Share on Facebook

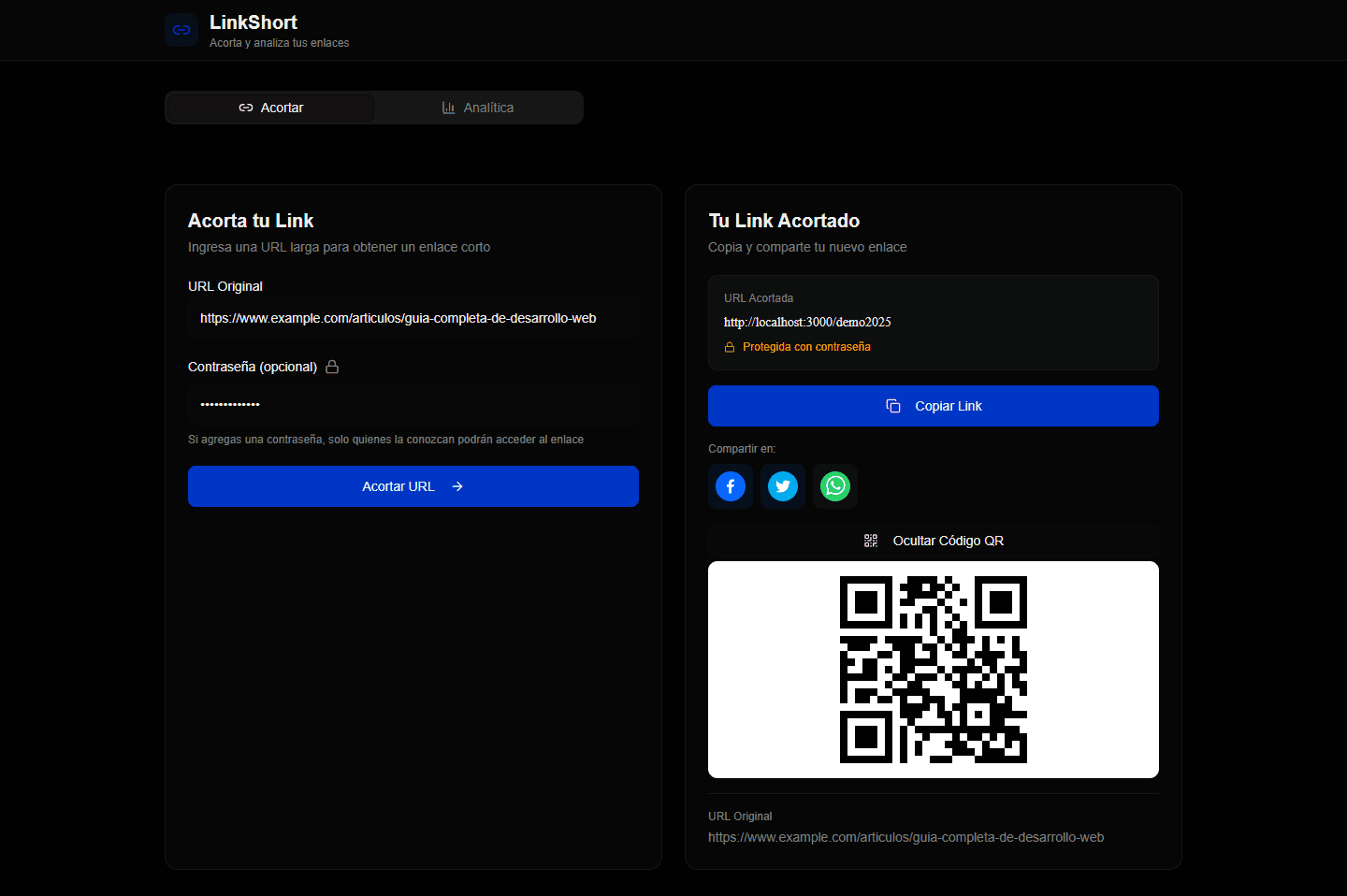tap(731, 486)
